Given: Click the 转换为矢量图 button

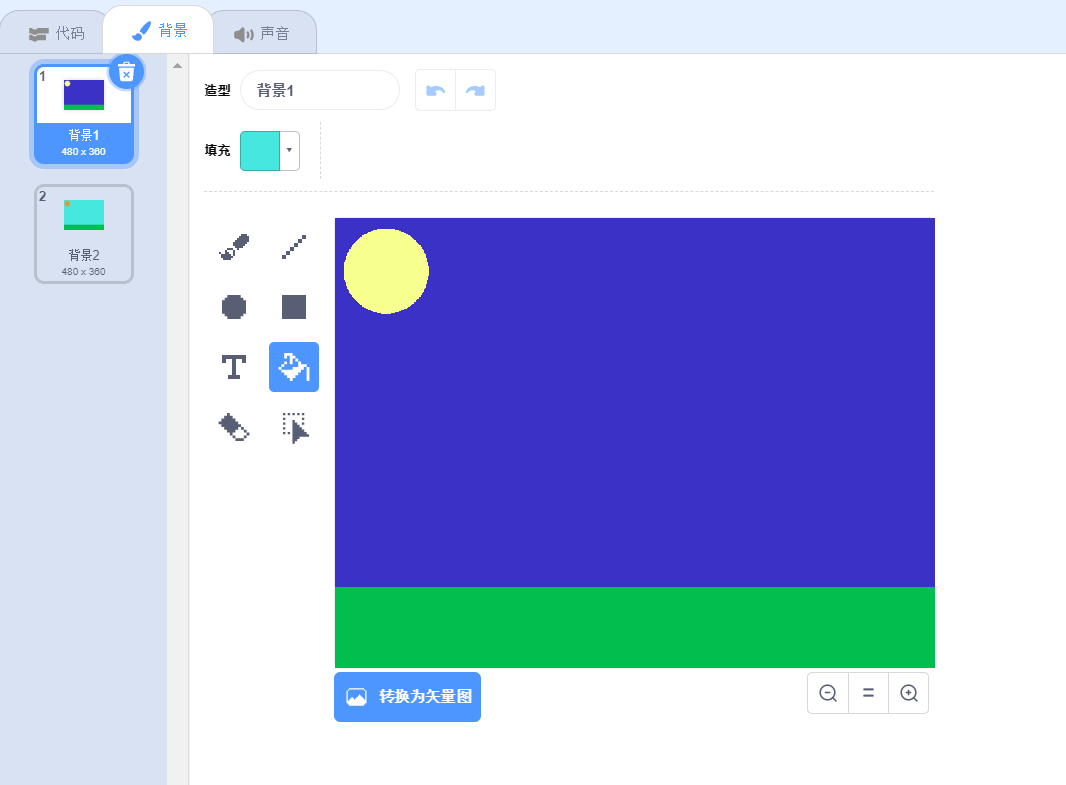Looking at the screenshot, I should coord(407,697).
